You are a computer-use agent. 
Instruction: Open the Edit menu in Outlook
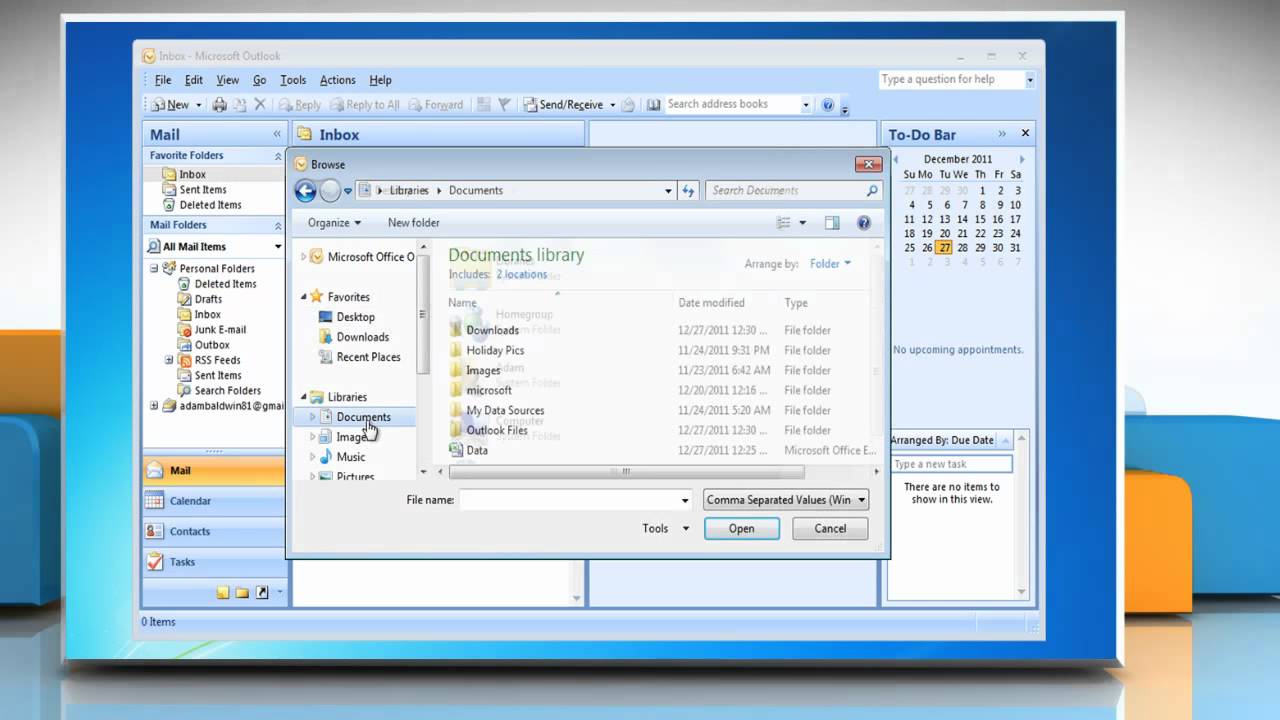point(194,80)
